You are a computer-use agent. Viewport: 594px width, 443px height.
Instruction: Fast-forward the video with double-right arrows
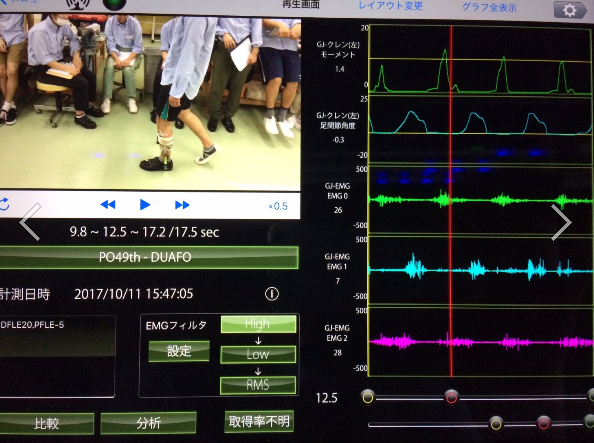click(182, 205)
